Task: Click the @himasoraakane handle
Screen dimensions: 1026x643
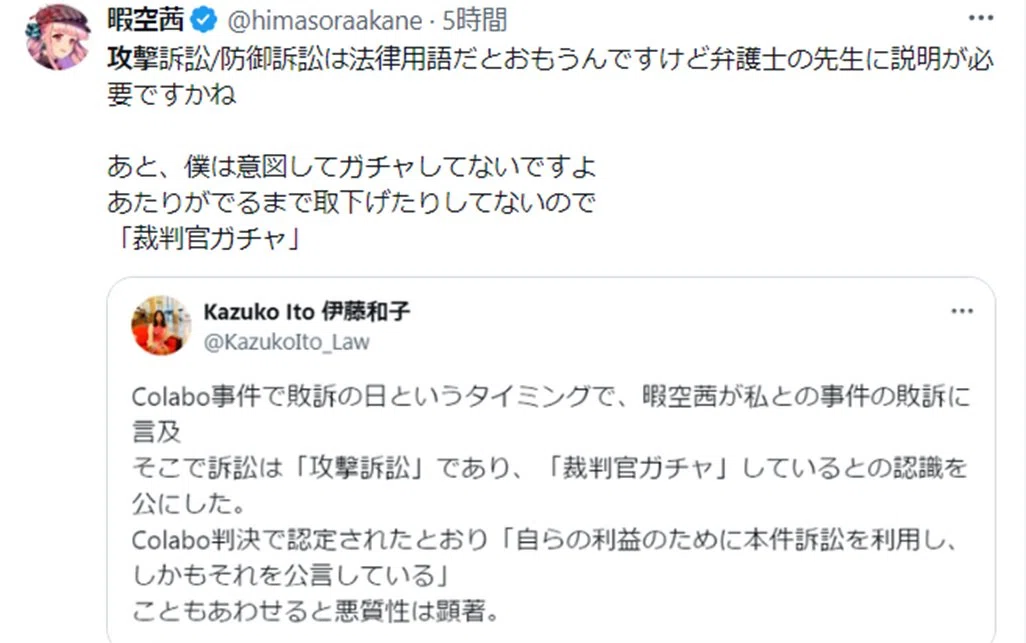Action: [x=325, y=21]
